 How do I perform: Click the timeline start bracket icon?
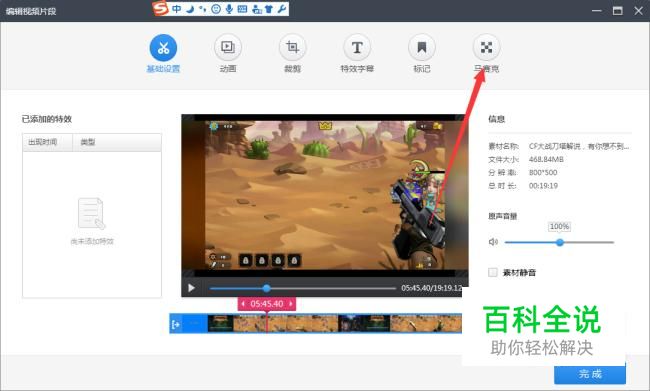[175, 324]
